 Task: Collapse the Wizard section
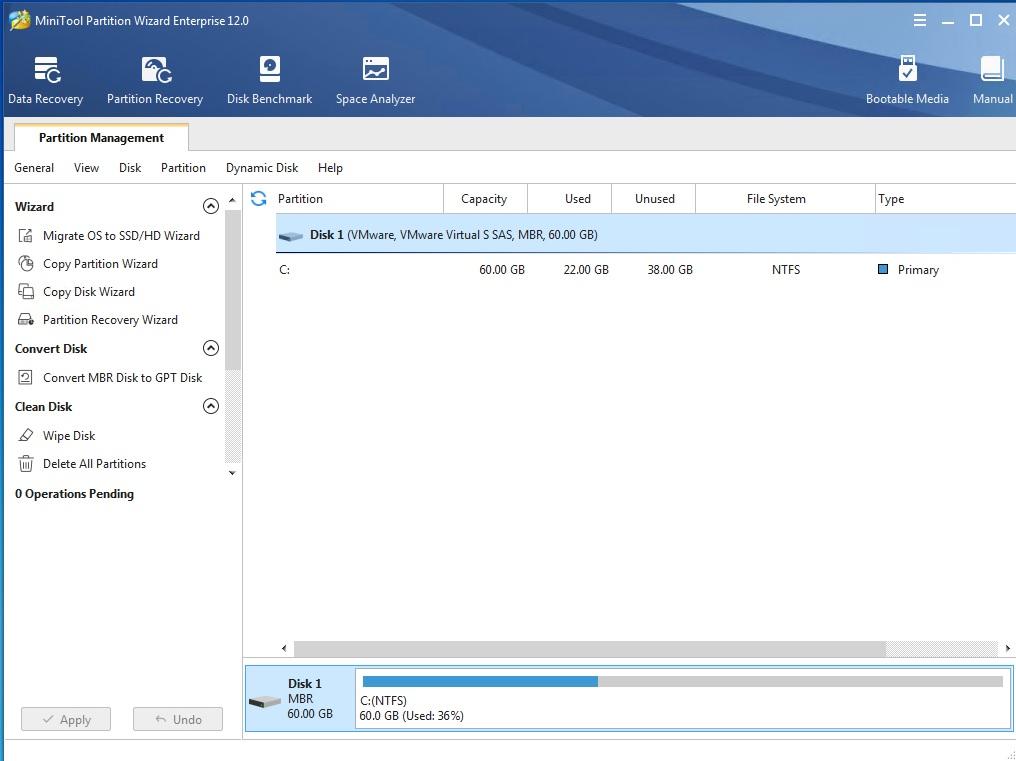point(210,206)
